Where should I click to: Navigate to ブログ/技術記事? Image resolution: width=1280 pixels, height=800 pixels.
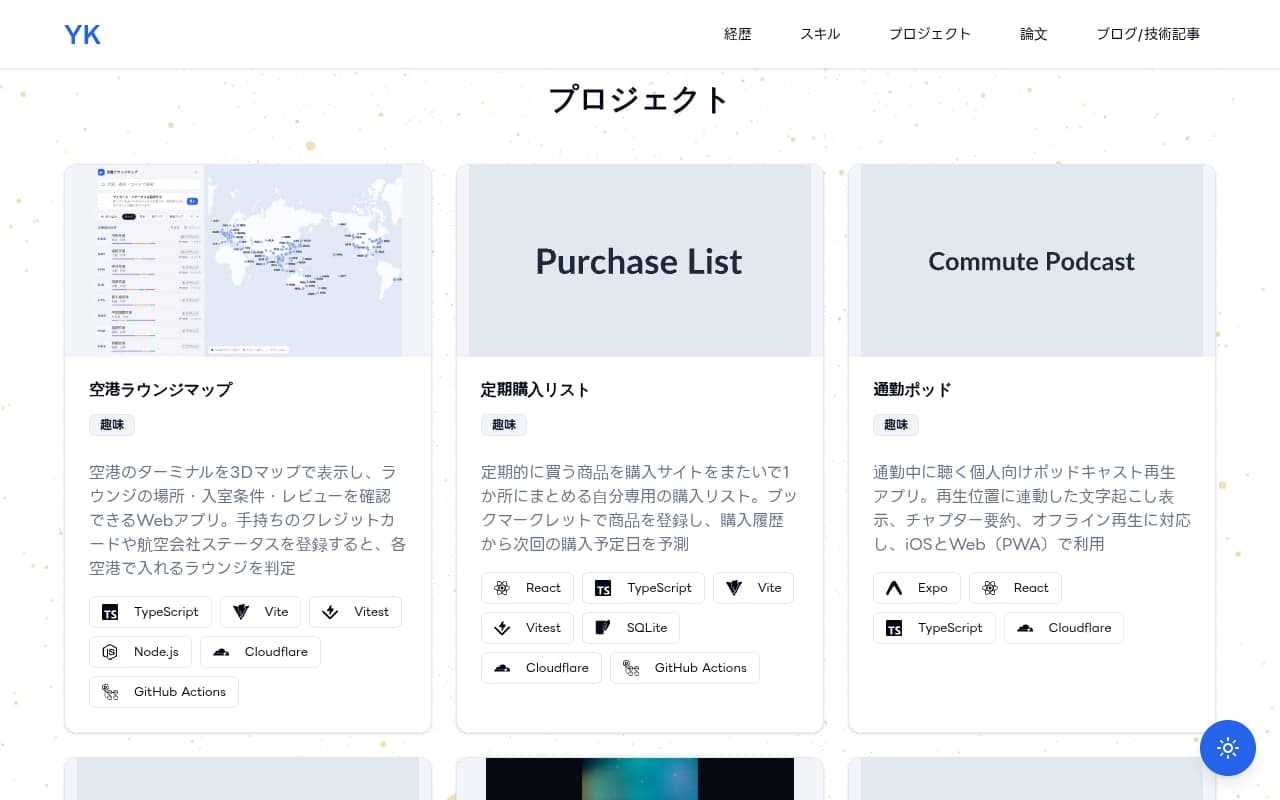pos(1148,34)
